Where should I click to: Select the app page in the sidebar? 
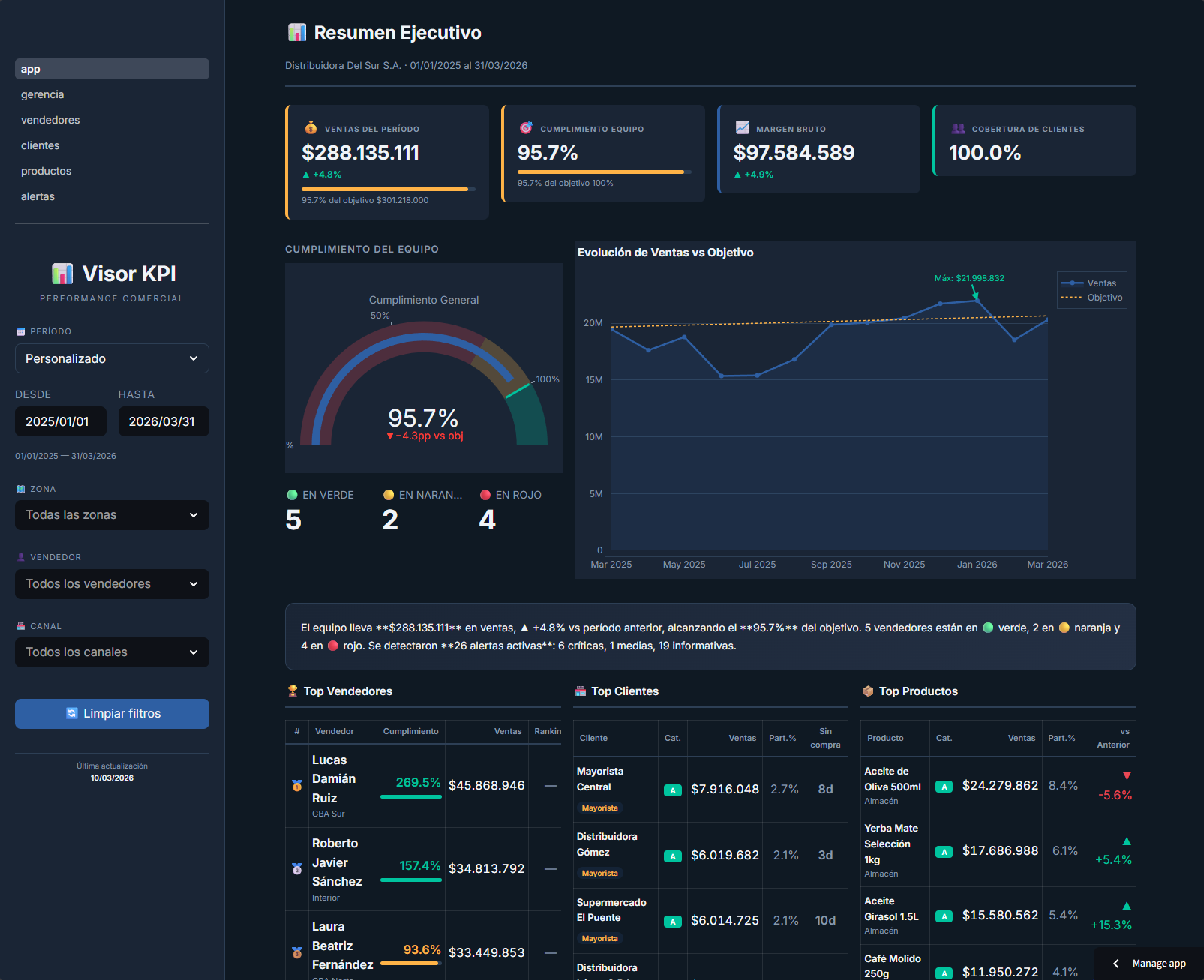click(112, 69)
